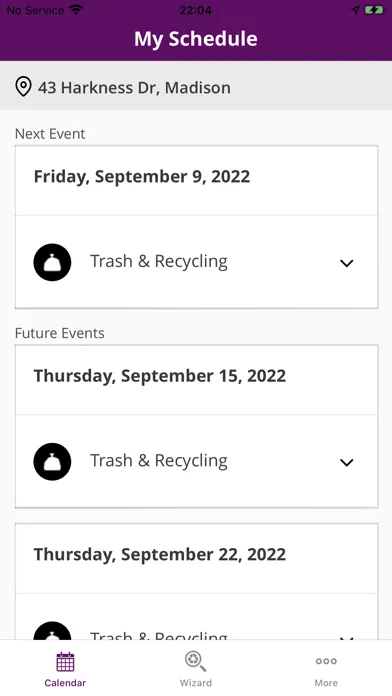Tap the battery indicator in status bar
The height and width of the screenshot is (696, 392).
[374, 10]
